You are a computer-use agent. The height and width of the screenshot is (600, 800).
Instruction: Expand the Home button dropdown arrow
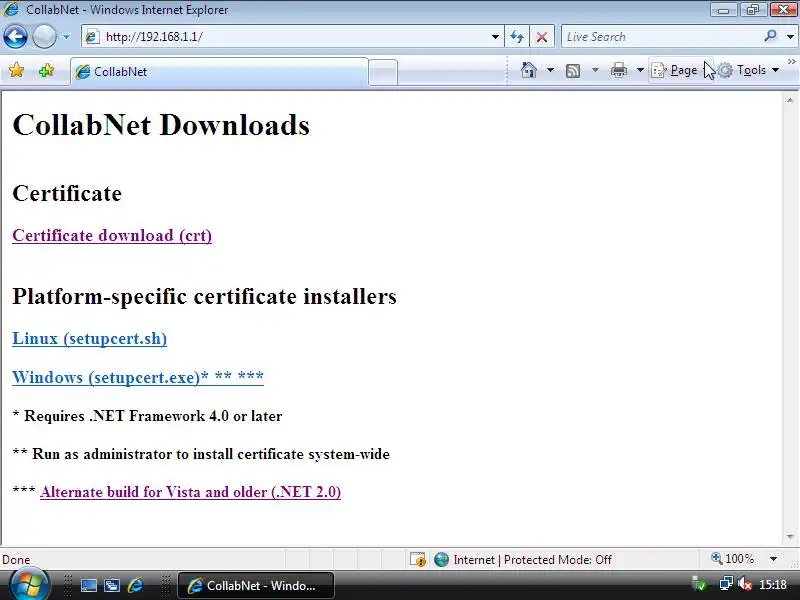pyautogui.click(x=550, y=70)
